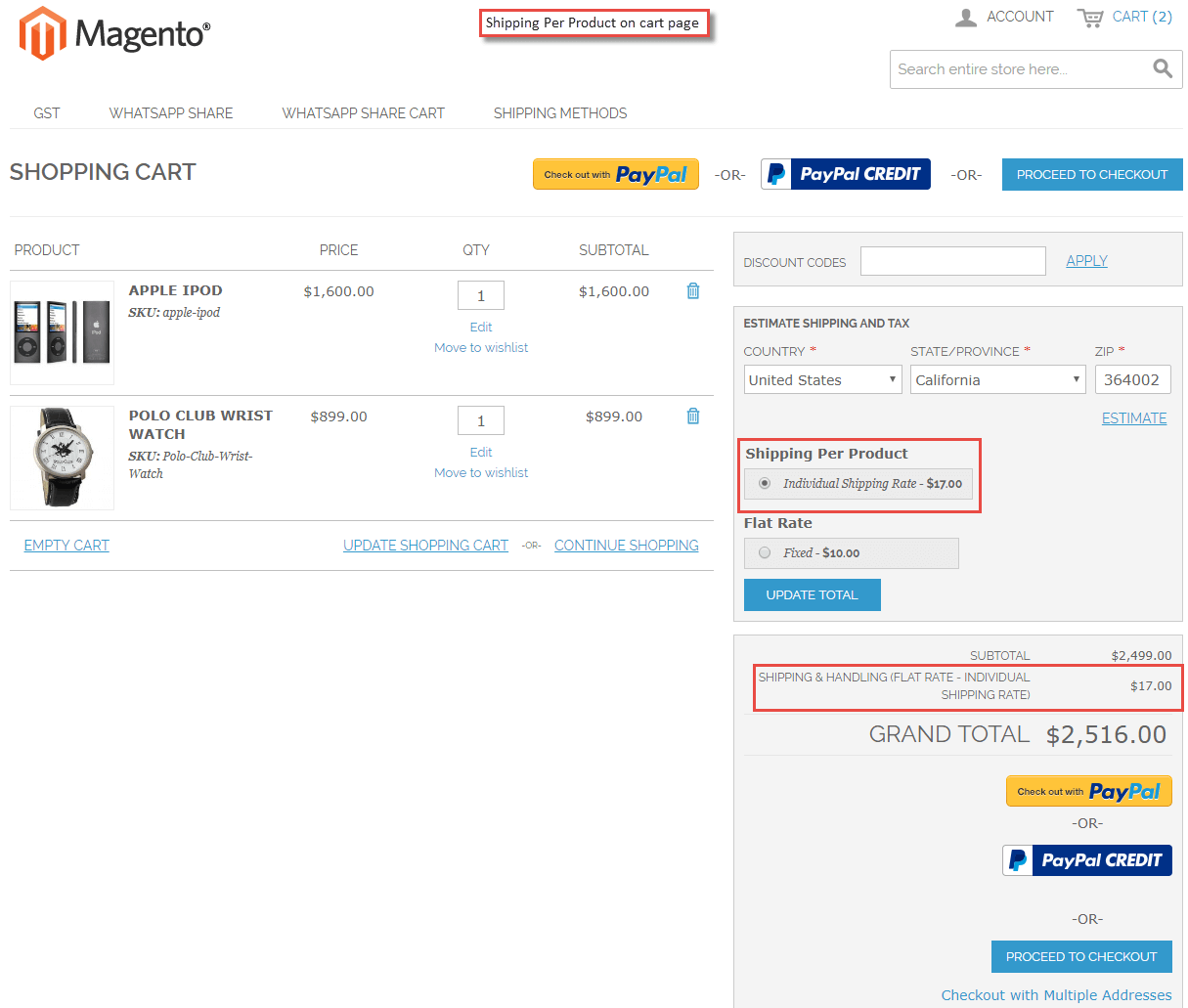Viewport: 1188px width, 1008px height.
Task: Click the search magnifier icon
Action: (x=1163, y=68)
